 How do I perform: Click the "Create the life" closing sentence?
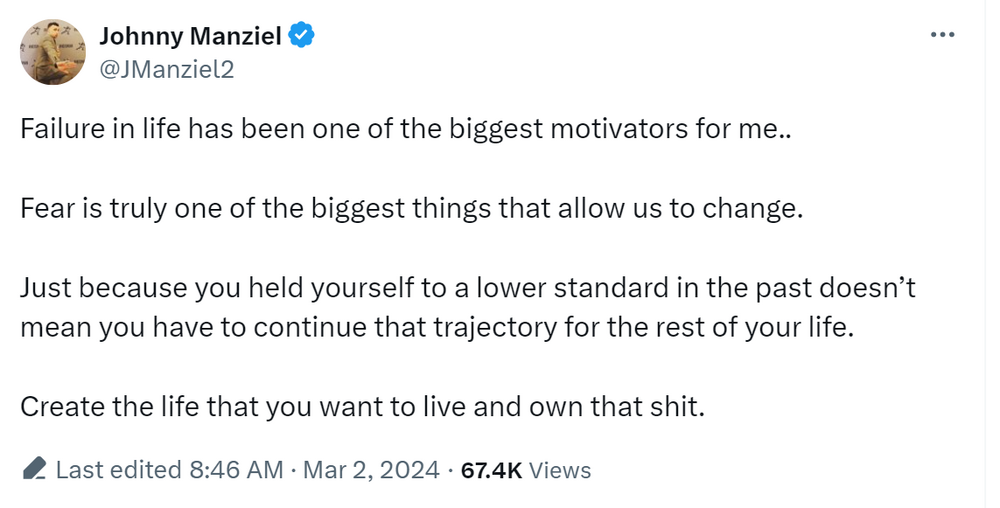pos(362,407)
